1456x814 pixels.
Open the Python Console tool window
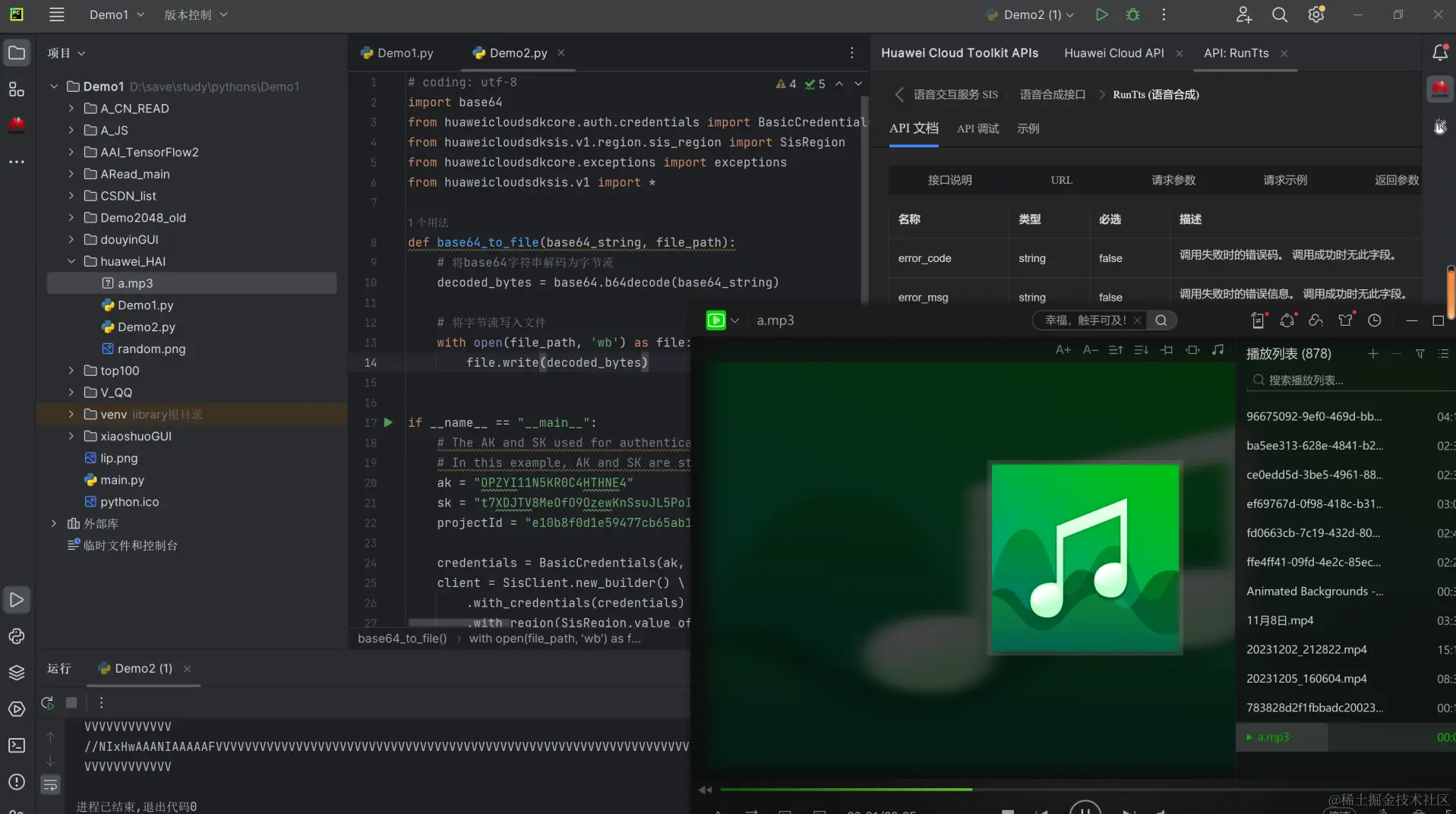pyautogui.click(x=17, y=636)
